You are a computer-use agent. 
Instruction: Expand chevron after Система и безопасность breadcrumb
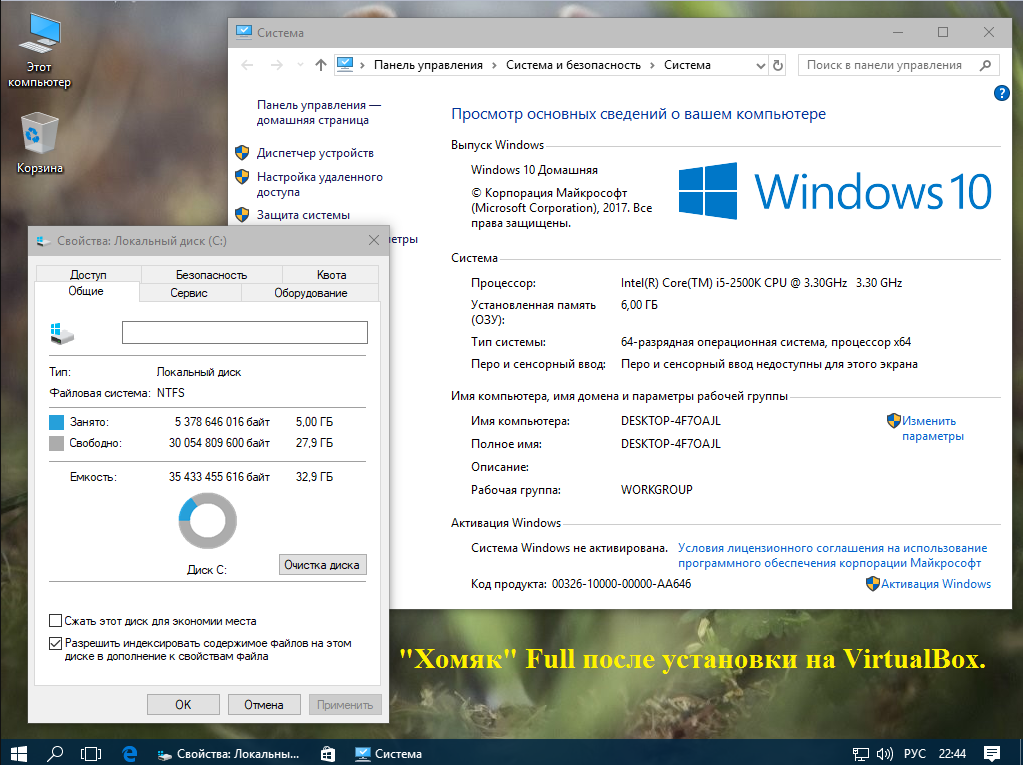point(652,65)
